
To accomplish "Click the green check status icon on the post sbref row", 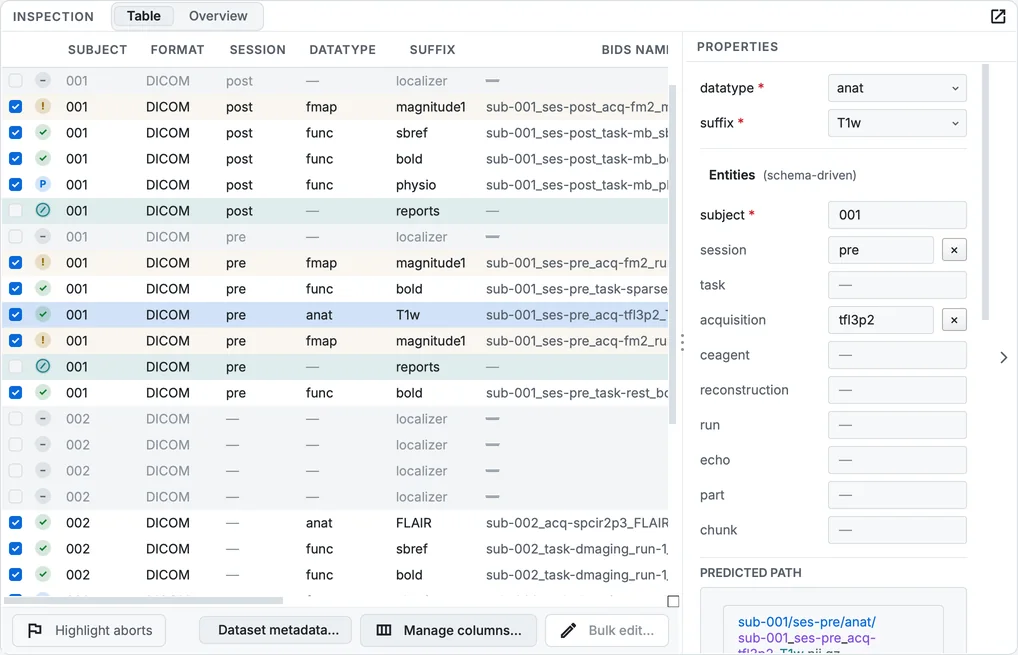I will 43,132.
